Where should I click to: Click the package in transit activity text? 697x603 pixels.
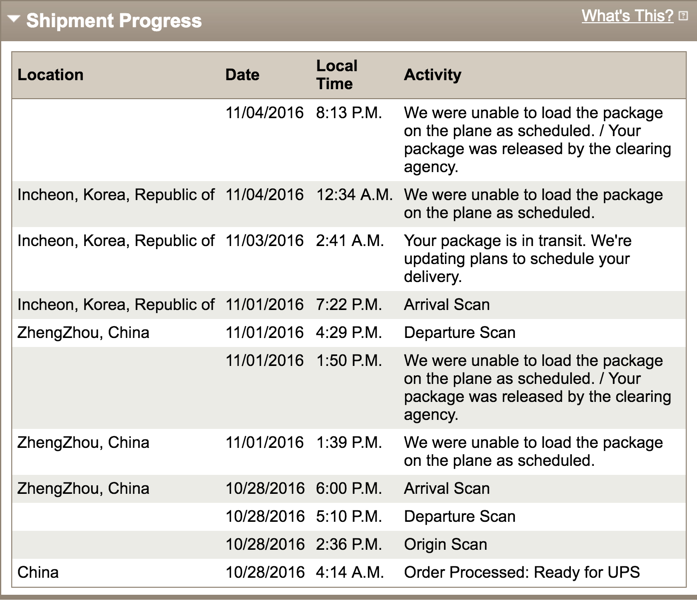coord(517,259)
